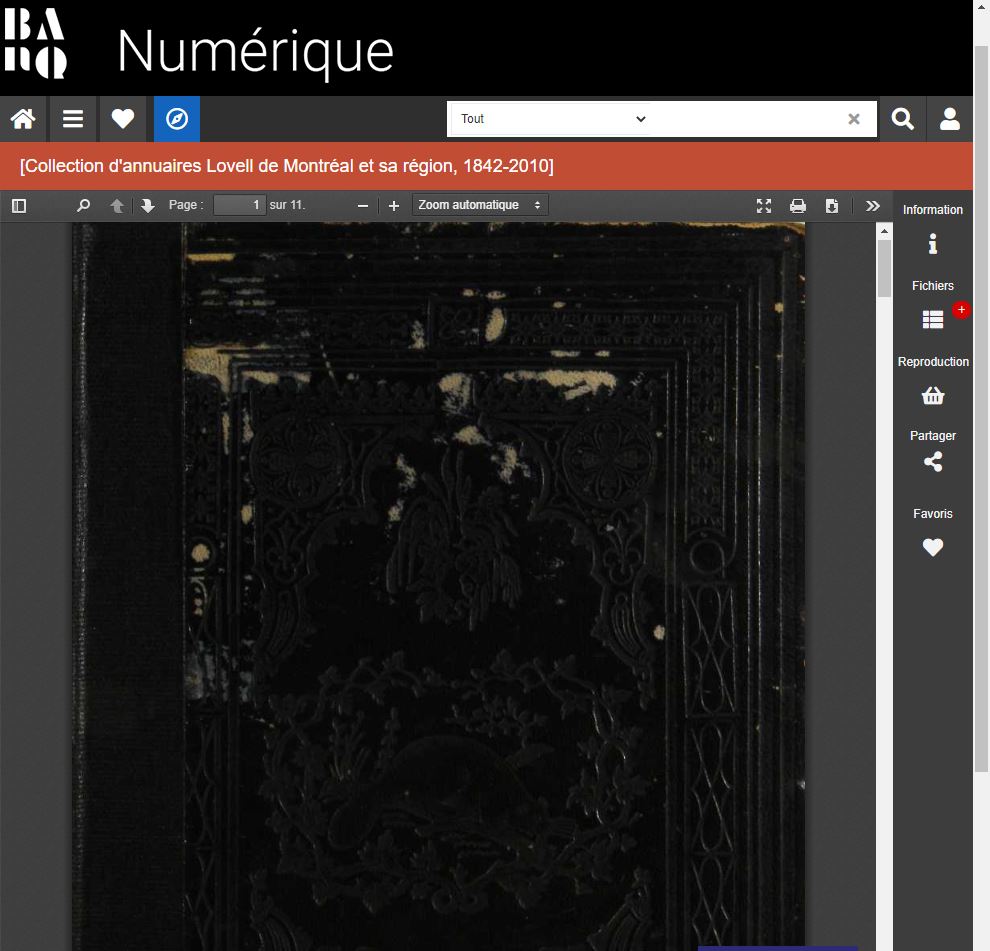Open the Information panel icon

click(x=933, y=244)
